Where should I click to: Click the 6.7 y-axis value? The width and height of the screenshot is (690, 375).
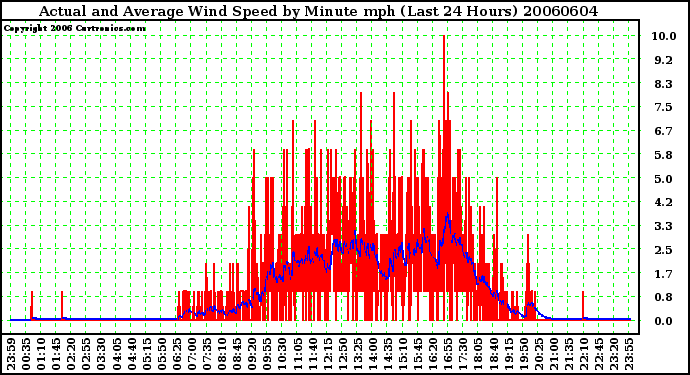click(664, 131)
